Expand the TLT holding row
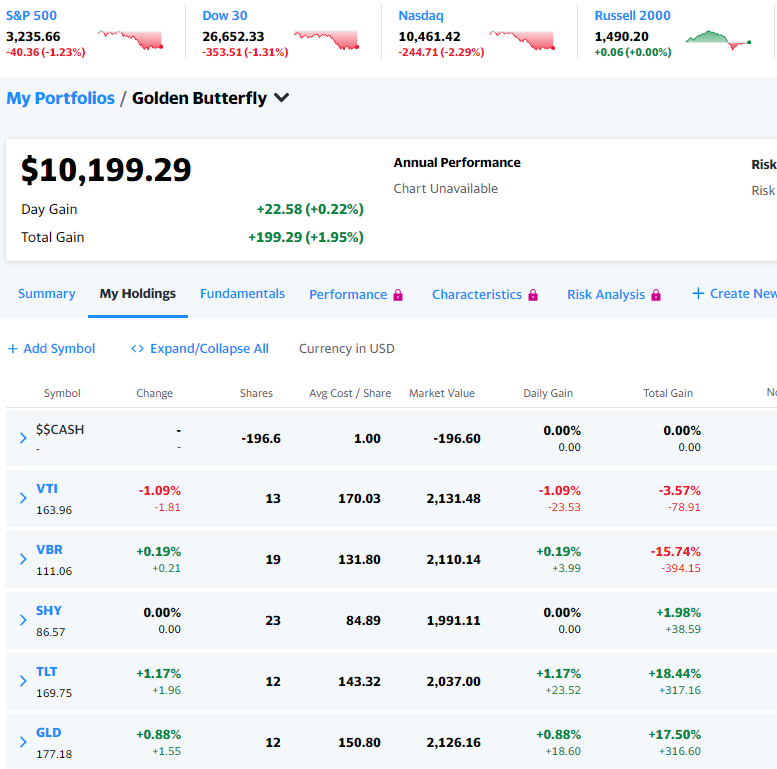Viewport: 777px width, 769px height. pos(23,681)
